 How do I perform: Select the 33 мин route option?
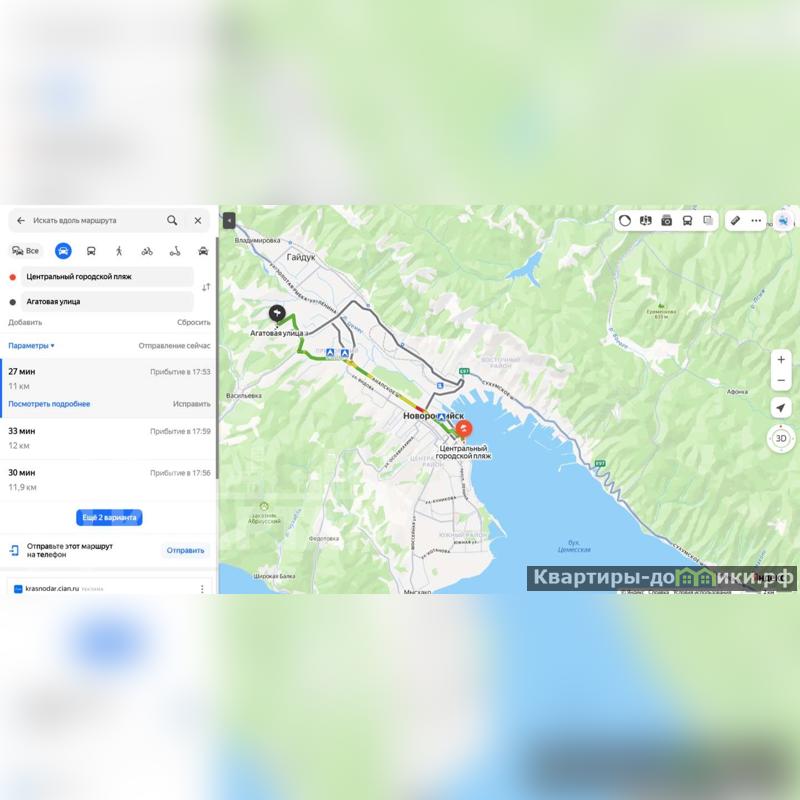click(108, 438)
